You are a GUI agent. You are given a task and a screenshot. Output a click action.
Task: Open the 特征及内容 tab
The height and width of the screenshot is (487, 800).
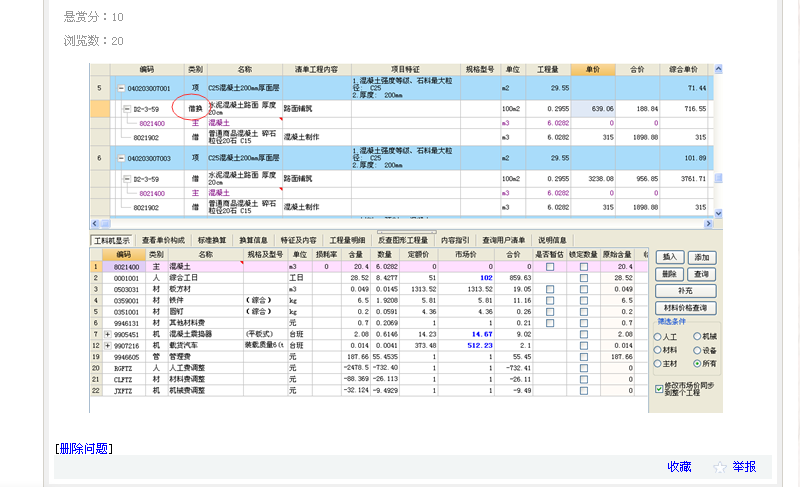[298, 240]
